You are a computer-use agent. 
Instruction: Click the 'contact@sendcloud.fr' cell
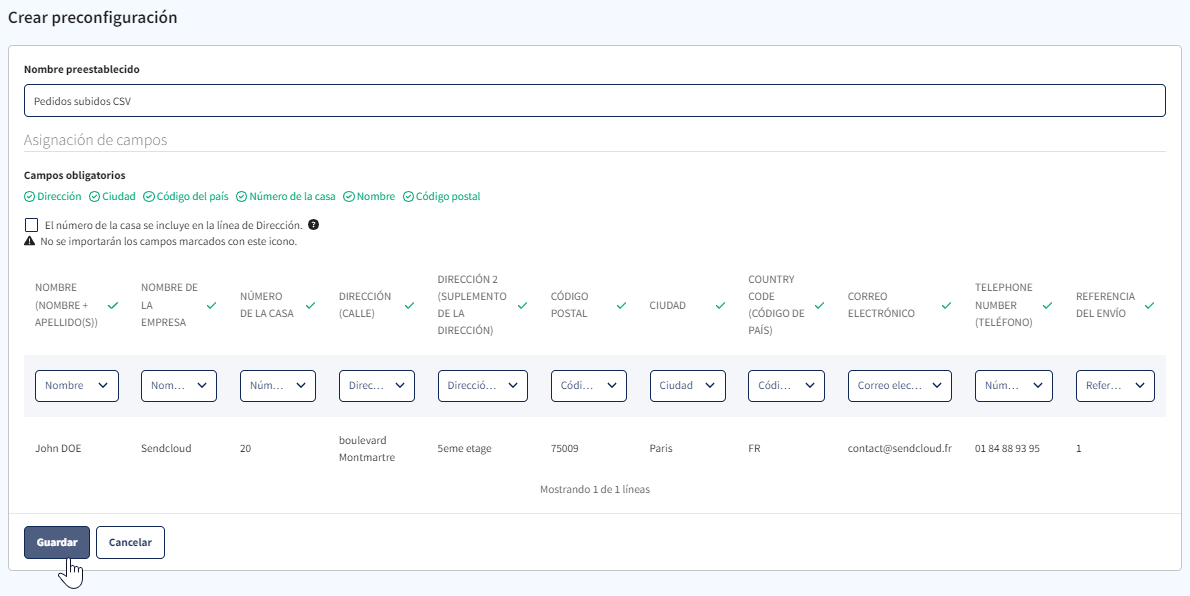coord(899,449)
